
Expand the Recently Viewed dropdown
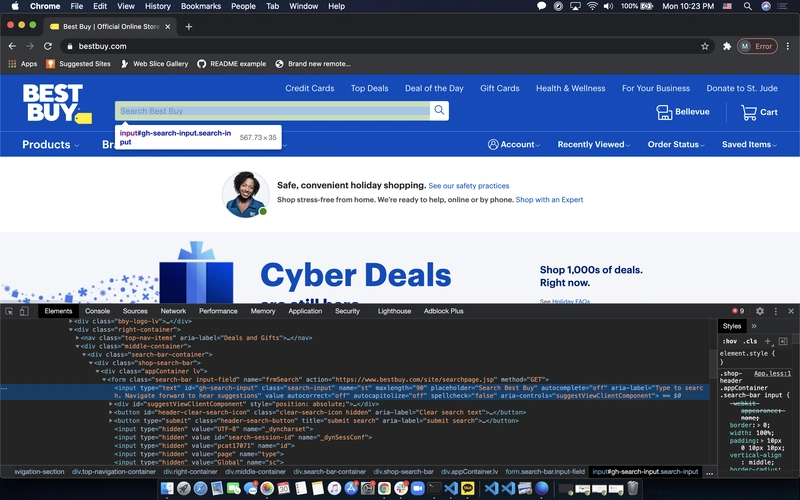[594, 144]
